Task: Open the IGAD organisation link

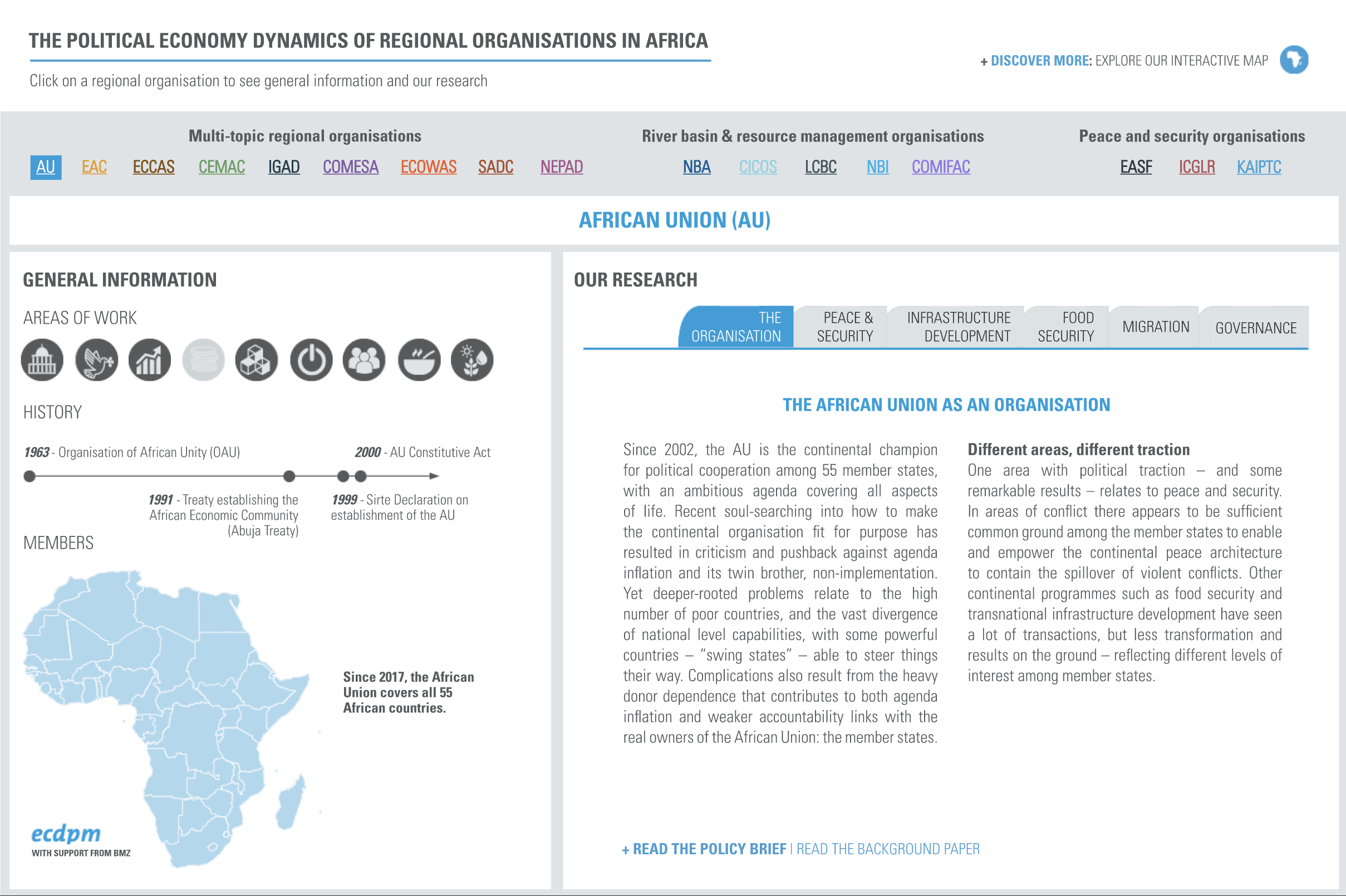Action: click(284, 167)
